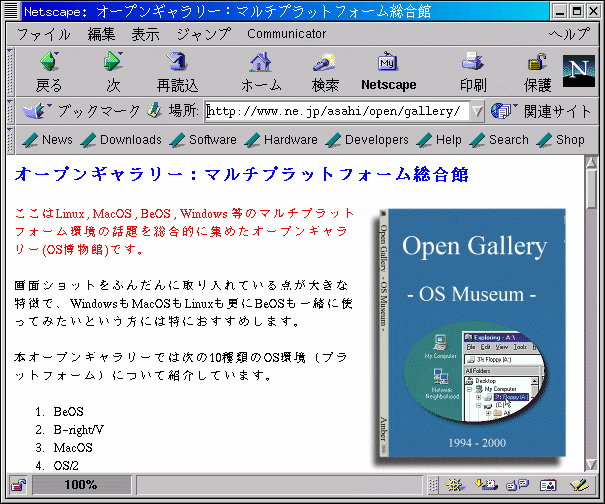This screenshot has height=504, width=605.
Task: Click the My Netscape toolbar icon
Action: 388,62
